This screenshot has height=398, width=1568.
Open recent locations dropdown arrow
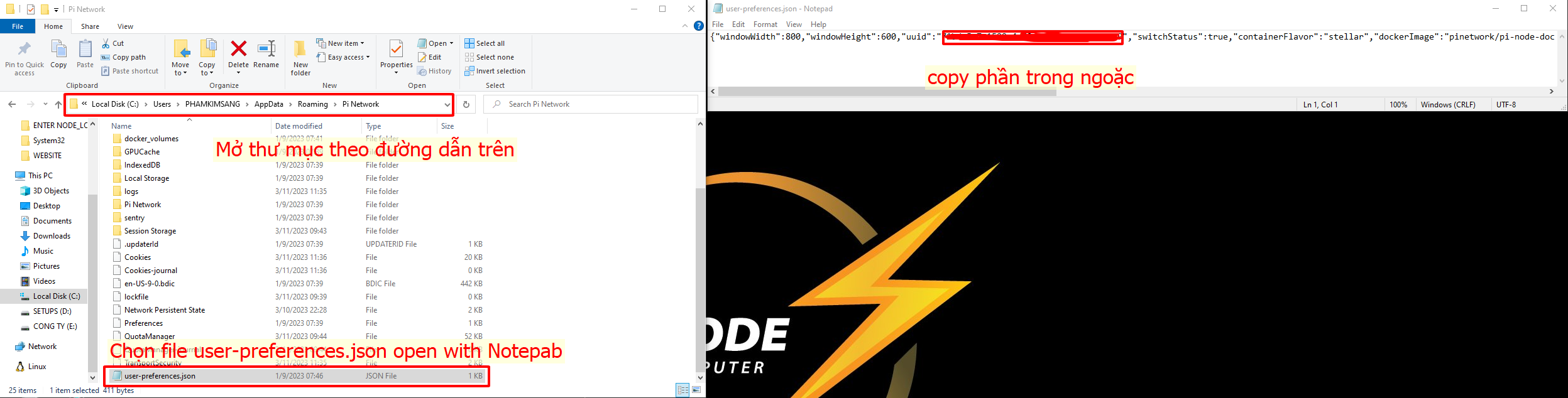coord(45,104)
